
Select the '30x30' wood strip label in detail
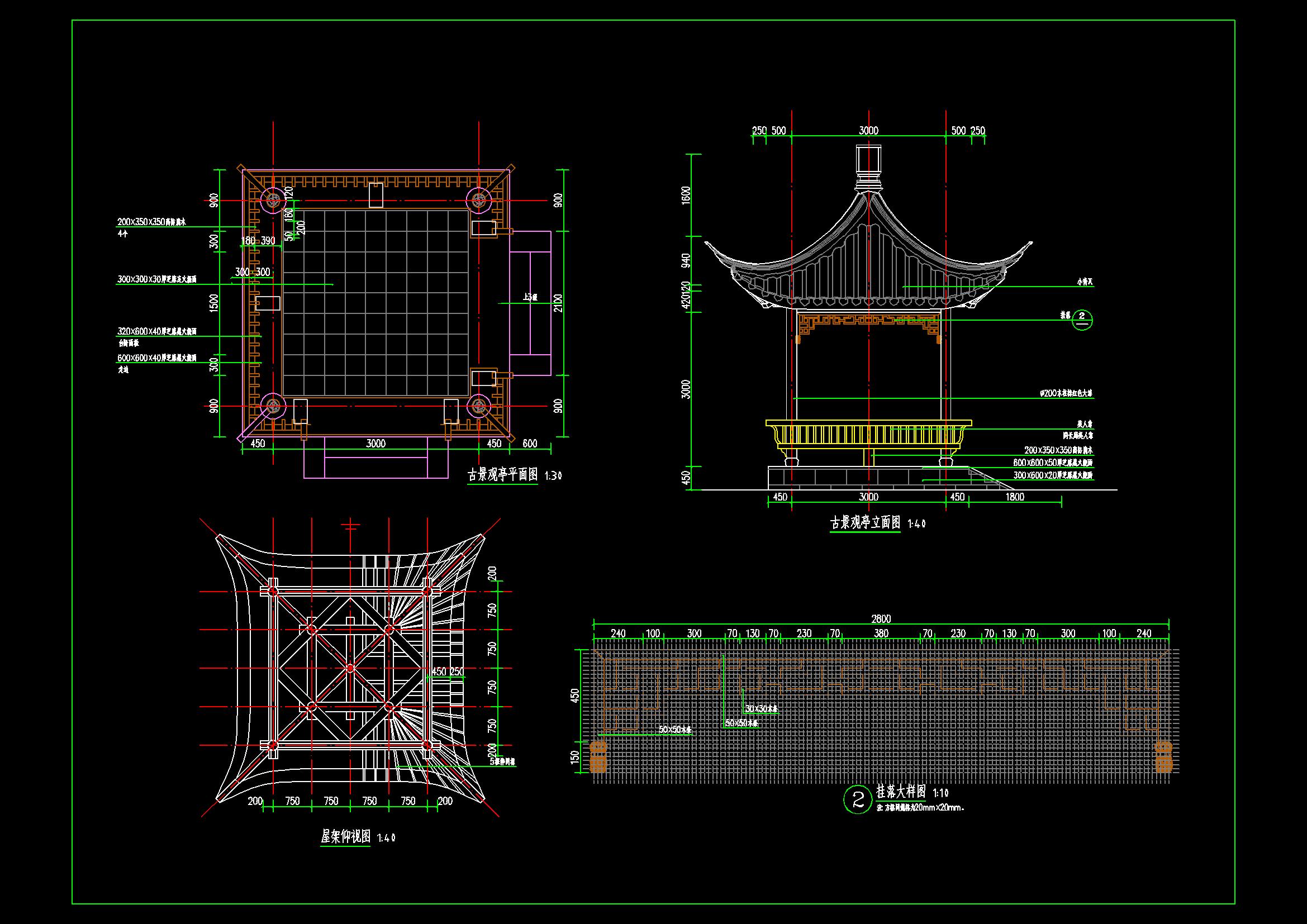[x=761, y=709]
